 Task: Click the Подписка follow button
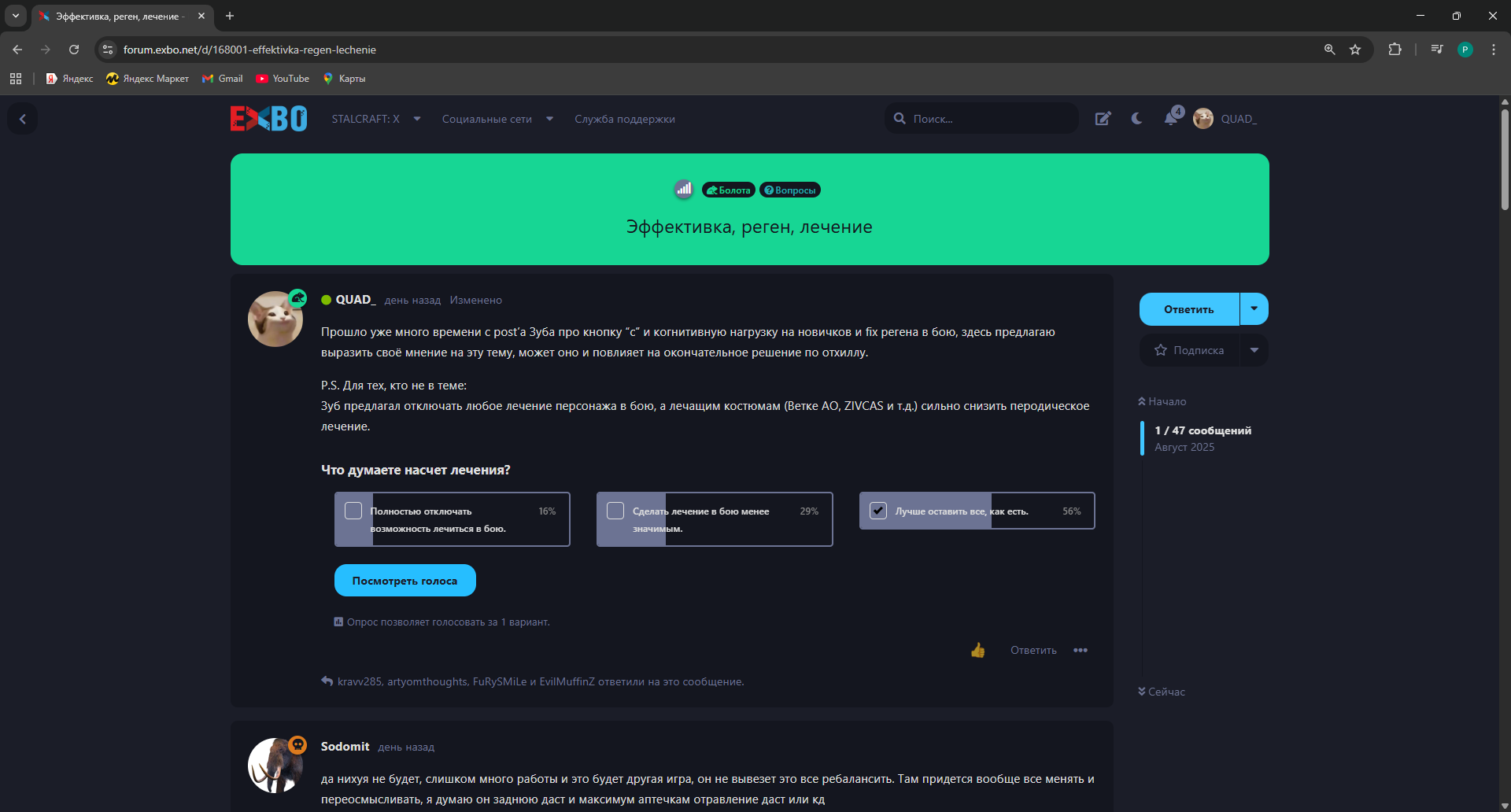pyautogui.click(x=1189, y=350)
